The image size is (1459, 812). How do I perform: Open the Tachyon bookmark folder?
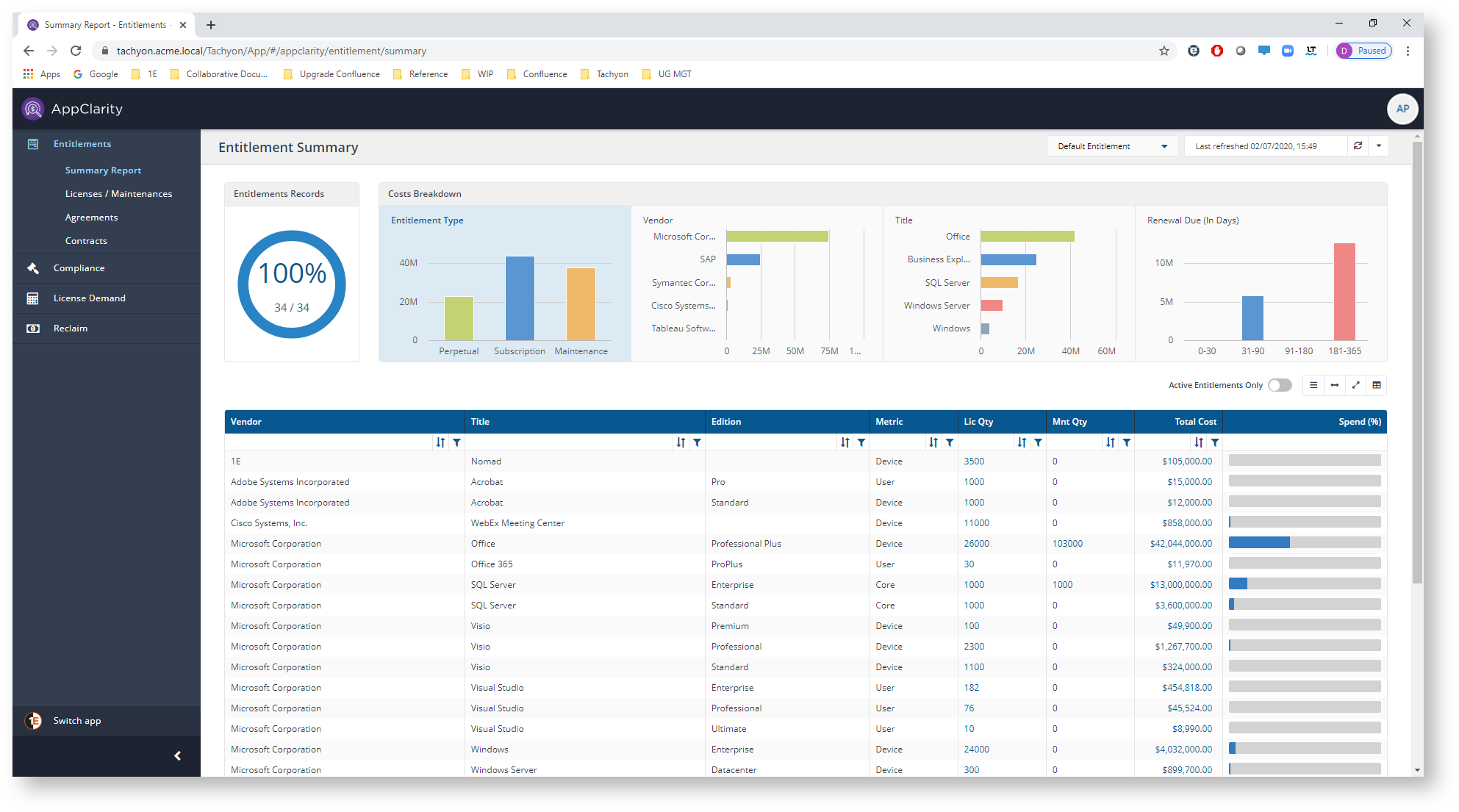click(604, 74)
